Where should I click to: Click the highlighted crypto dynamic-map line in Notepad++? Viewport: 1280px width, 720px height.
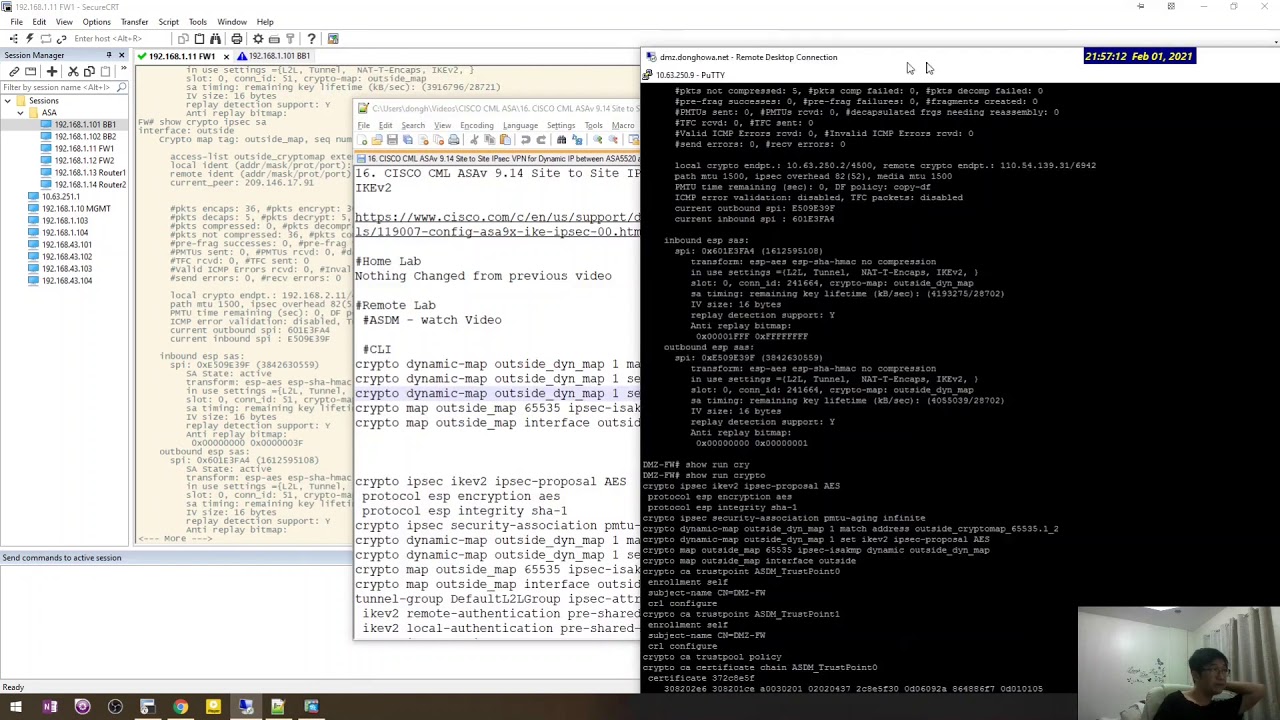tap(497, 393)
